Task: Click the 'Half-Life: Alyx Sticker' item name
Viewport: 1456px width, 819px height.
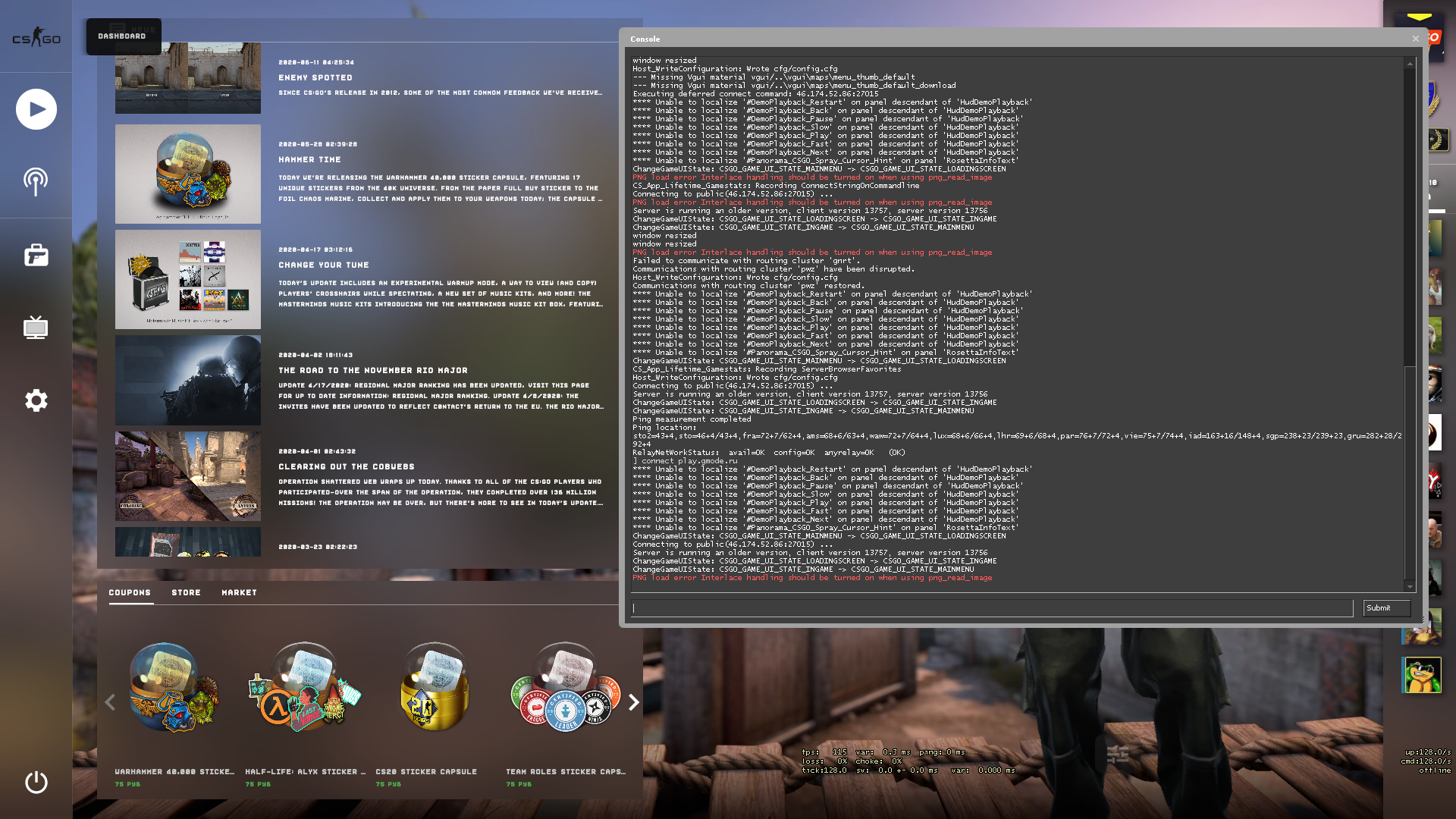Action: point(305,771)
